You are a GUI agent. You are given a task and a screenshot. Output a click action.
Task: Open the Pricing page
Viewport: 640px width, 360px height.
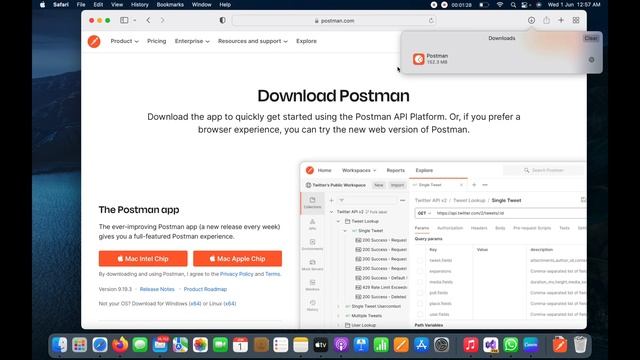pyautogui.click(x=156, y=41)
